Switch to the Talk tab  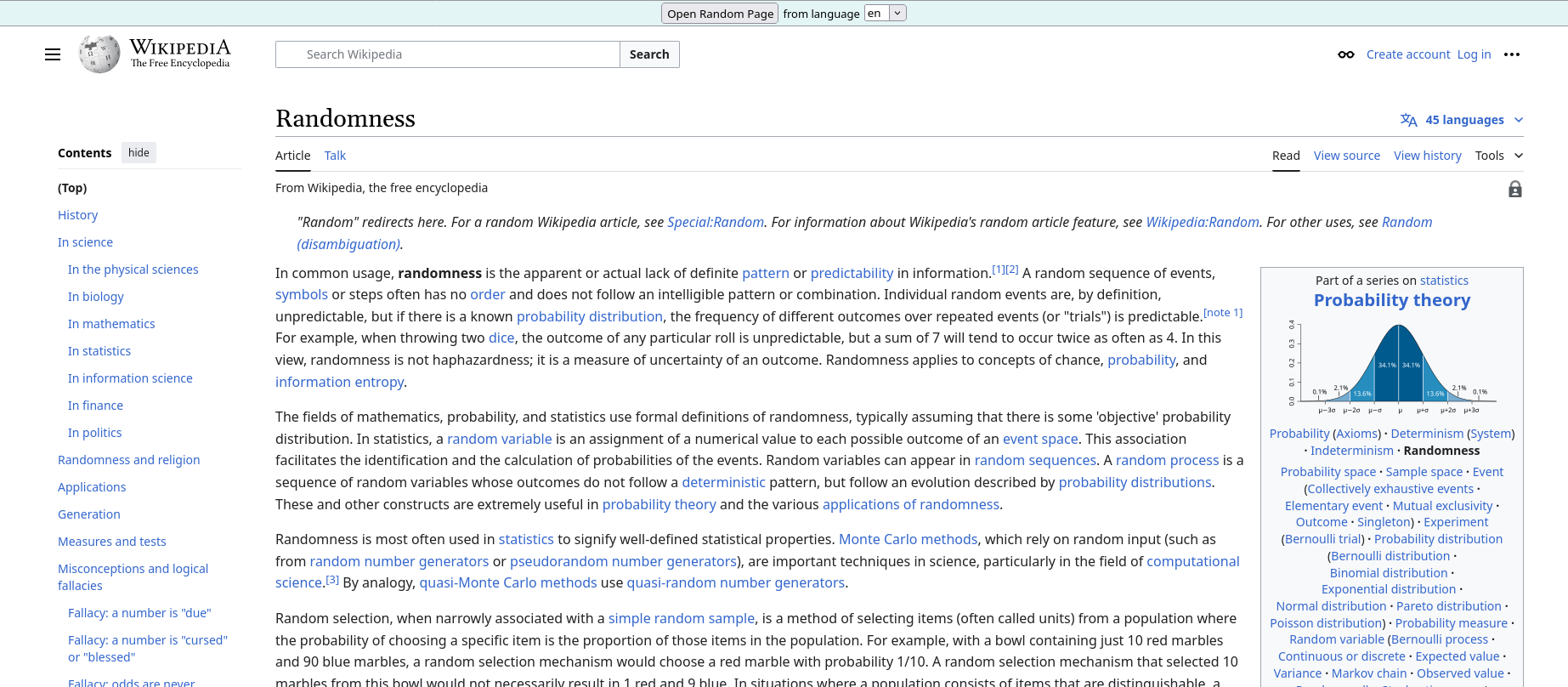pos(335,156)
